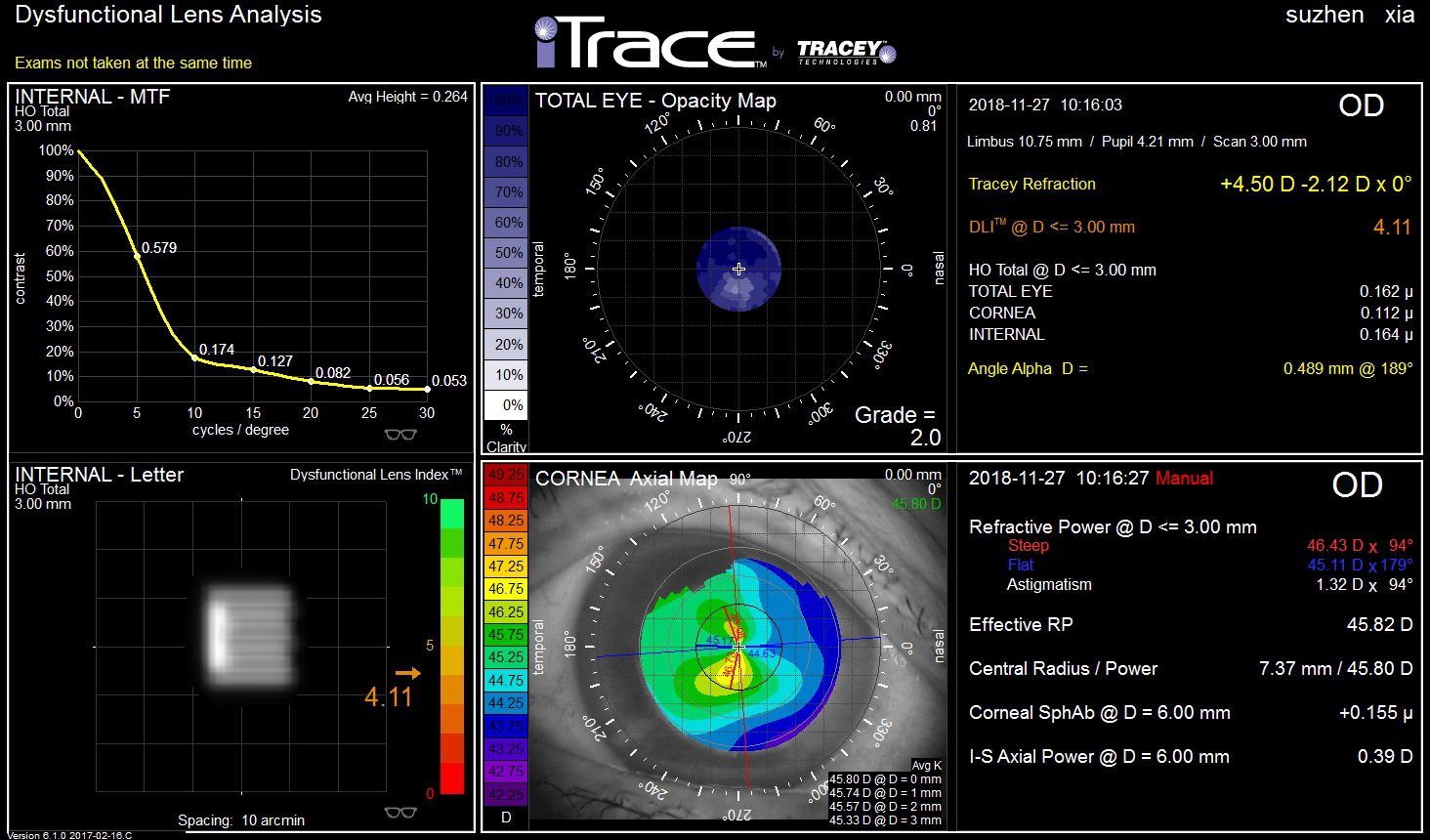Click the DLI value 4.11 in the info panel
The width and height of the screenshot is (1430, 840).
click(1392, 227)
